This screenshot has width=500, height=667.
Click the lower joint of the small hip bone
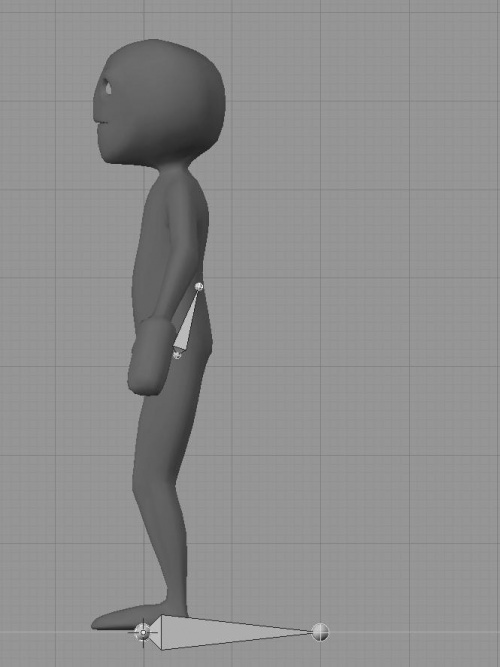(x=177, y=353)
